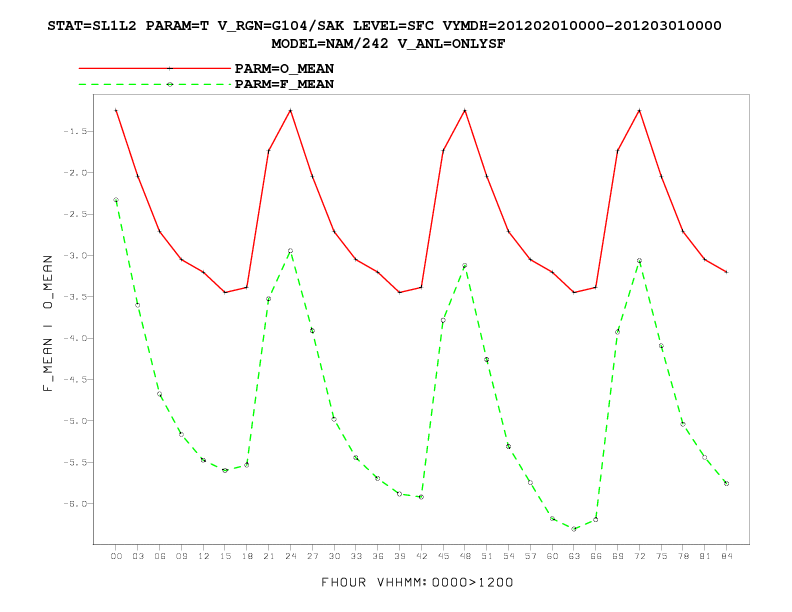Click the red O_MEAN peak at hour 24
This screenshot has width=792, height=612.
click(290, 110)
